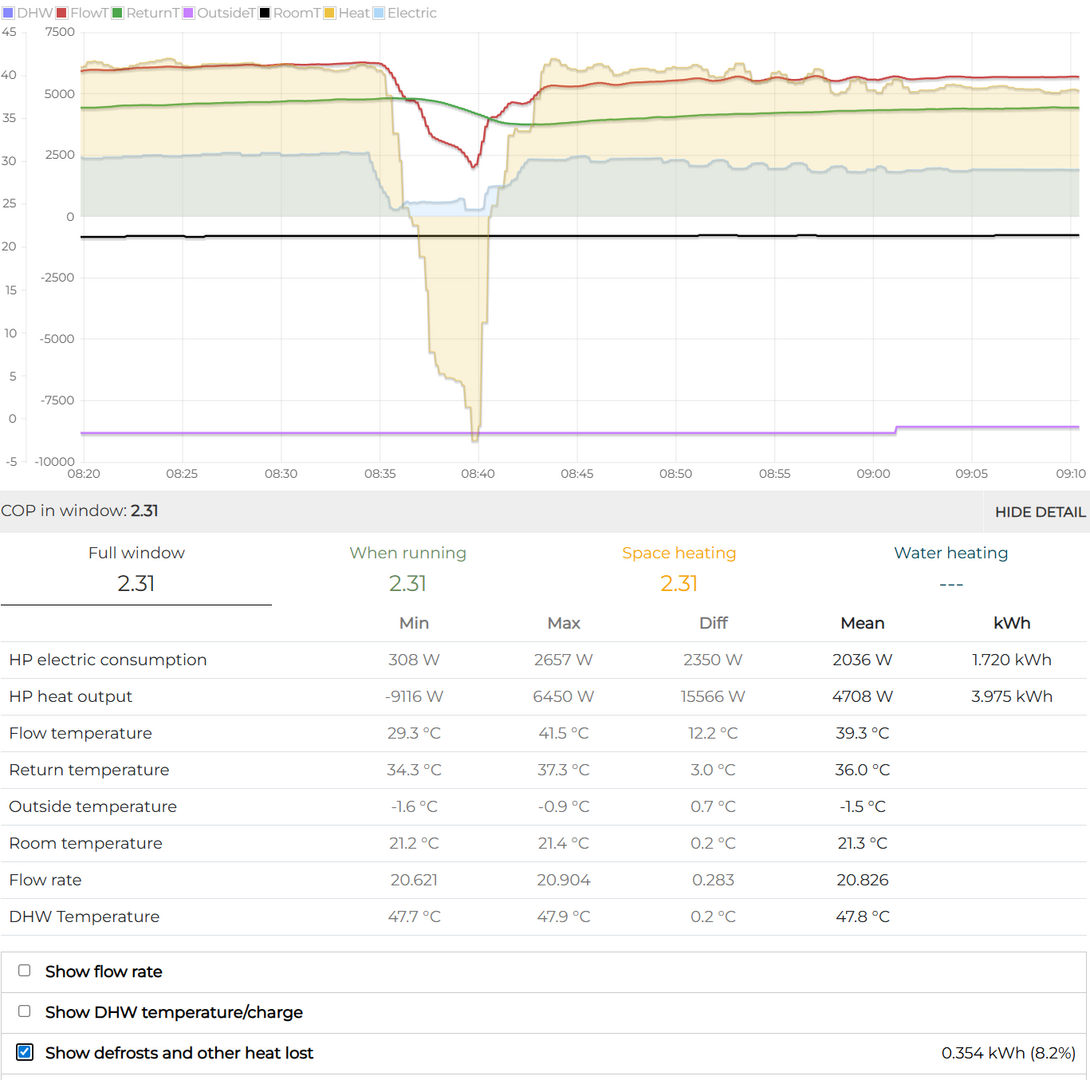
Task: Toggle the red FlowT legend swatch
Action: click(x=61, y=14)
